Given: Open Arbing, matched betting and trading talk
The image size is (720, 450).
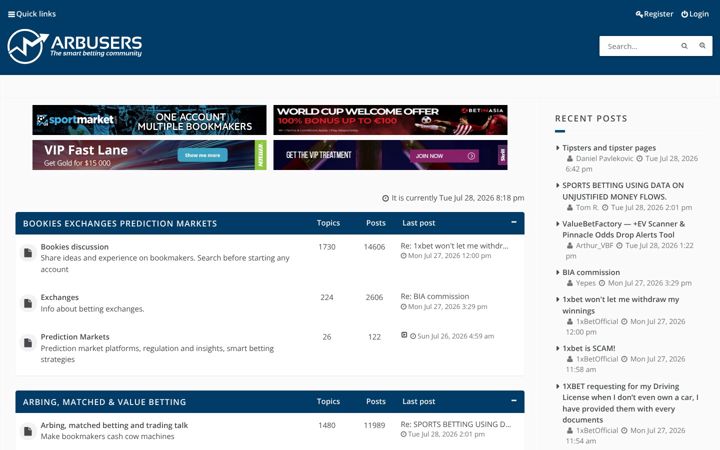Looking at the screenshot, I should click(x=114, y=426).
